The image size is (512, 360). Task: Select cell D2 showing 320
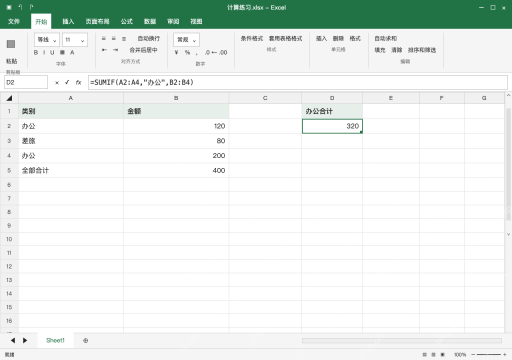pos(332,126)
